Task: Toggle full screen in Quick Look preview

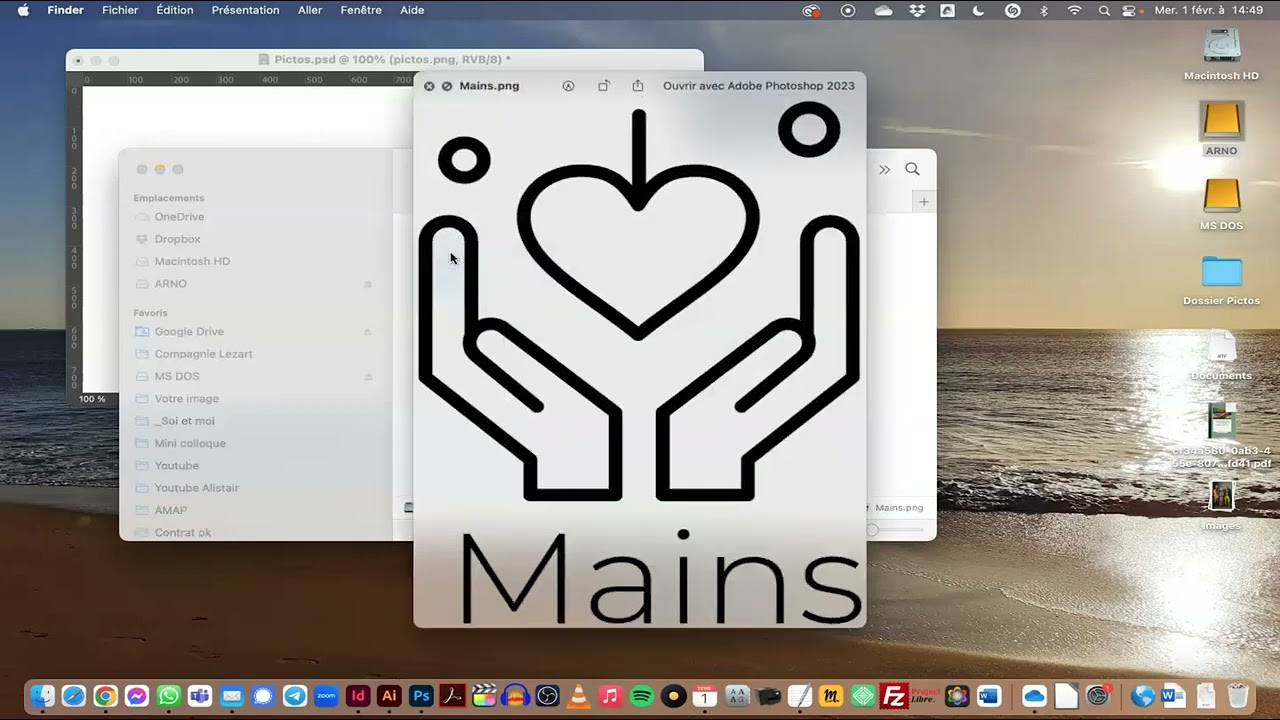Action: pyautogui.click(x=447, y=86)
